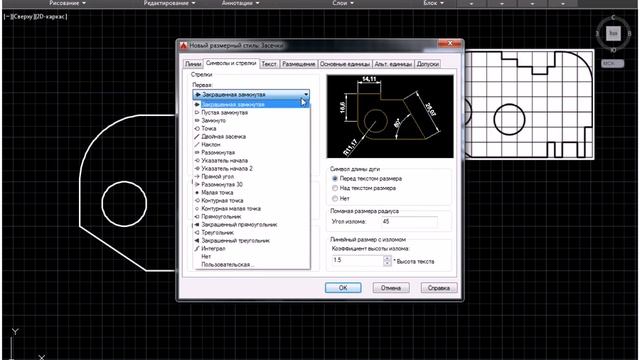
Task: Select the Интеграл arrowhead
Action: pos(251,248)
